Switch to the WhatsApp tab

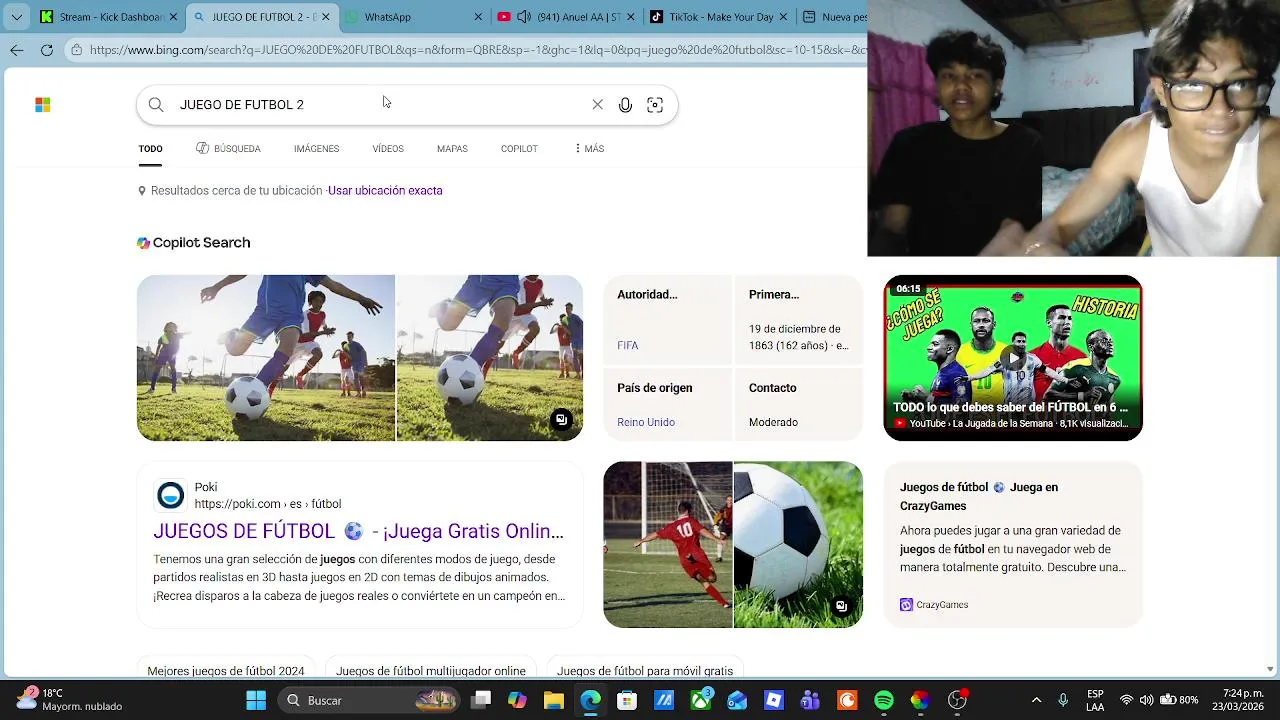click(x=413, y=17)
